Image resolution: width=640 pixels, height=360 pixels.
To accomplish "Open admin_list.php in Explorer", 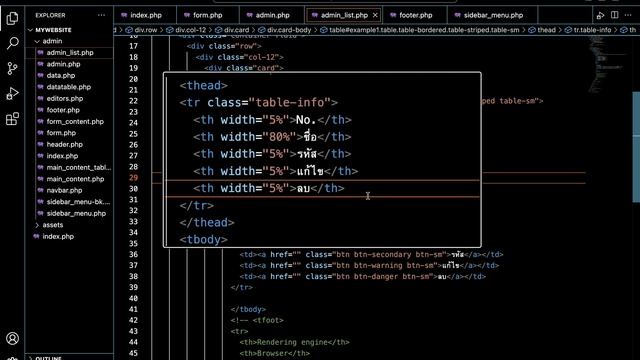I will 69,53.
